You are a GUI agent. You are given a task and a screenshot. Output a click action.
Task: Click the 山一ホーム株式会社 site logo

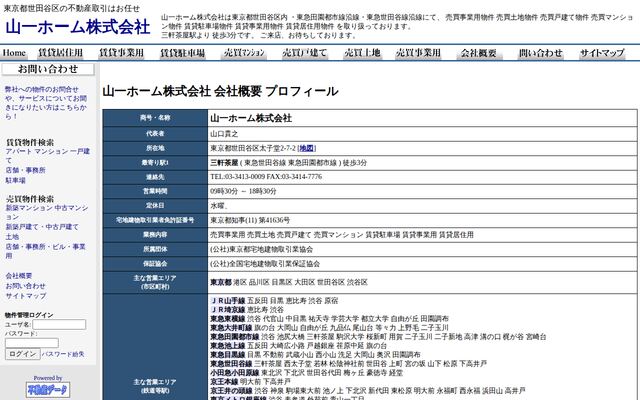pyautogui.click(x=78, y=27)
